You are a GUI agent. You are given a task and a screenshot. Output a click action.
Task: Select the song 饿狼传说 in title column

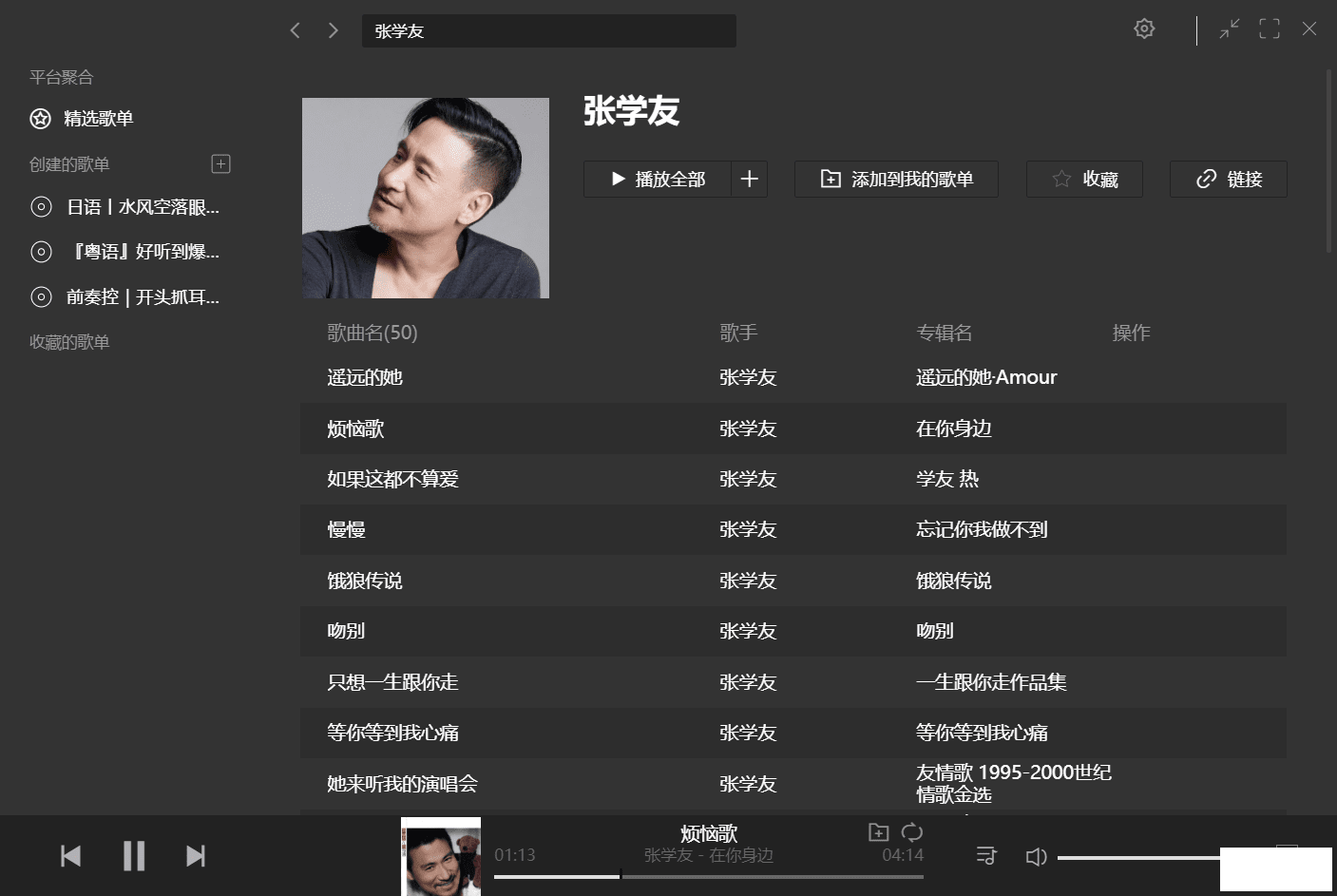tap(365, 581)
